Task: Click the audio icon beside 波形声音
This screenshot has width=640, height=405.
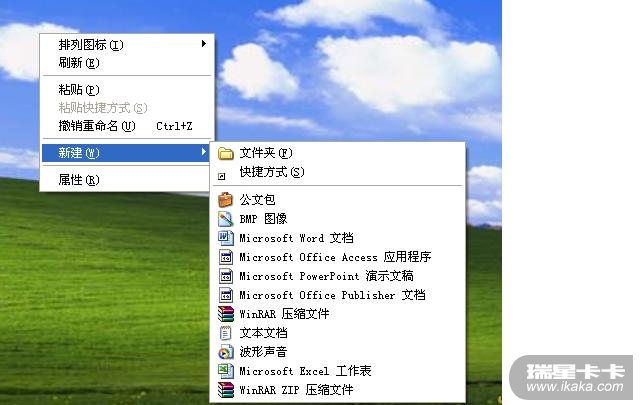Action: tap(226, 352)
